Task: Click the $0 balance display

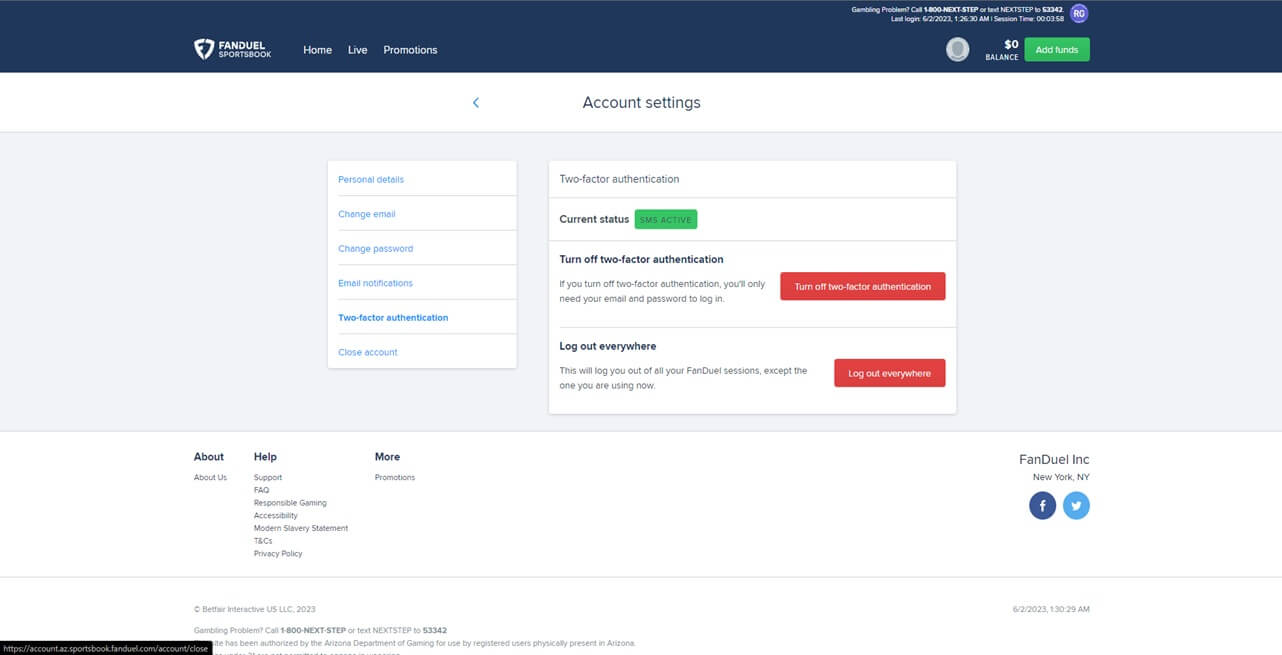Action: (x=1002, y=49)
